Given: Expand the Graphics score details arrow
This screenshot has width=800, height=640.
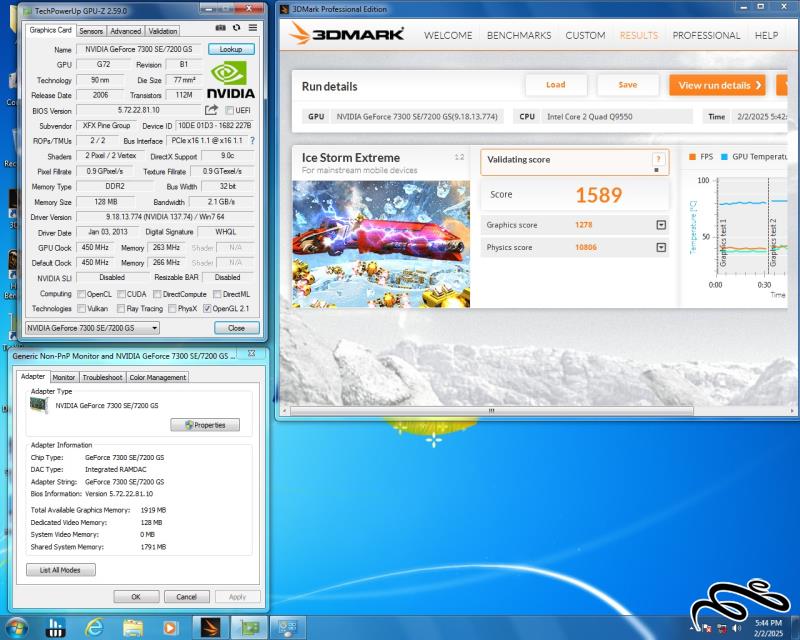Looking at the screenshot, I should [661, 225].
